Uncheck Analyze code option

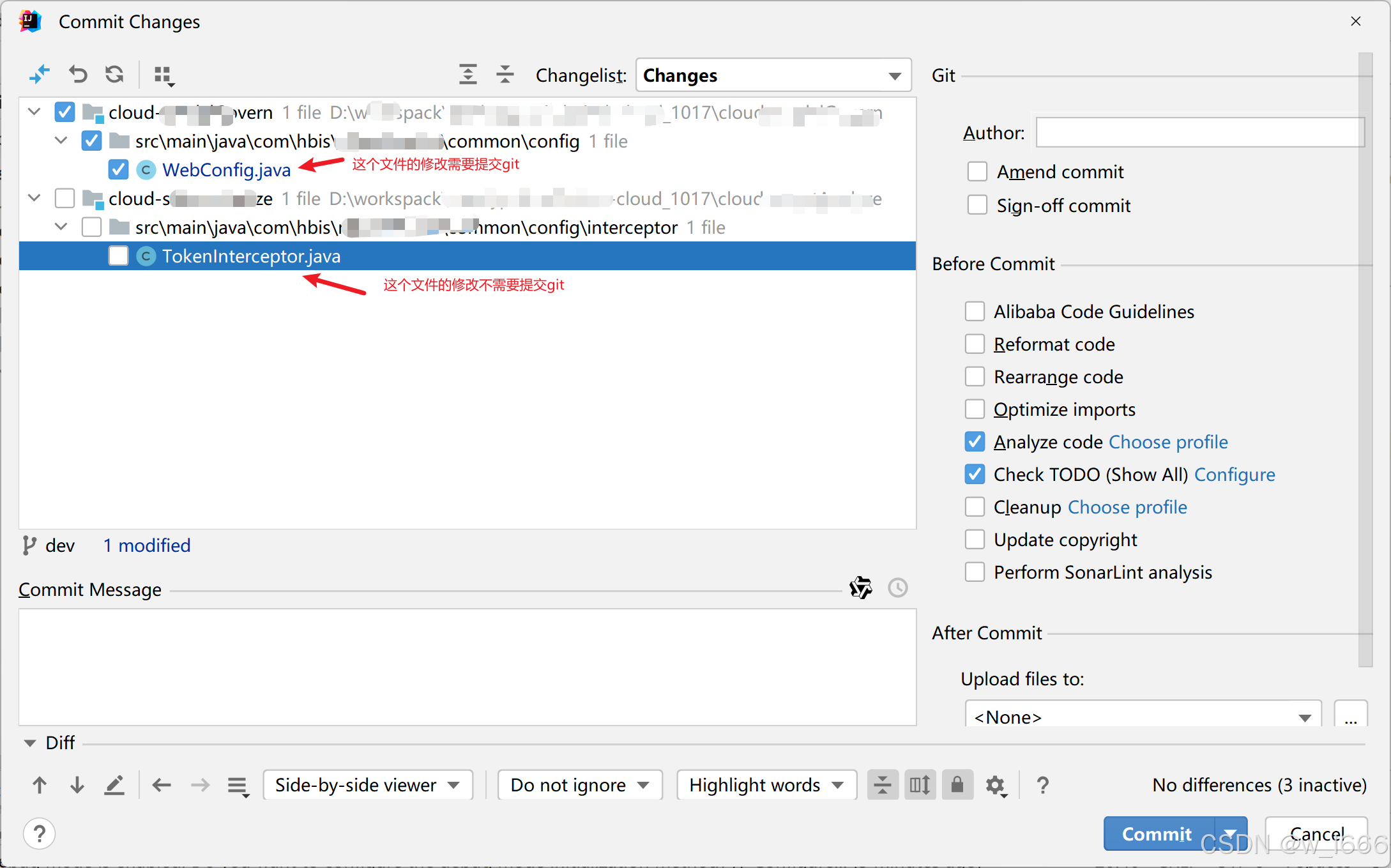tap(975, 442)
